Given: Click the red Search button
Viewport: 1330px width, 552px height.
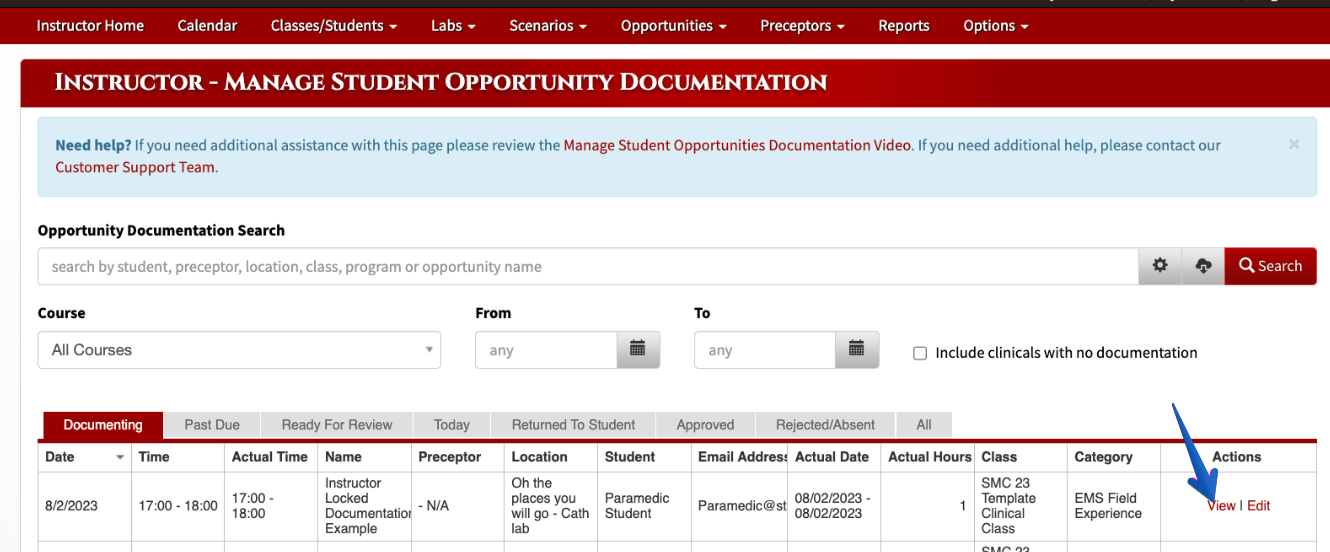Looking at the screenshot, I should coord(1270,266).
